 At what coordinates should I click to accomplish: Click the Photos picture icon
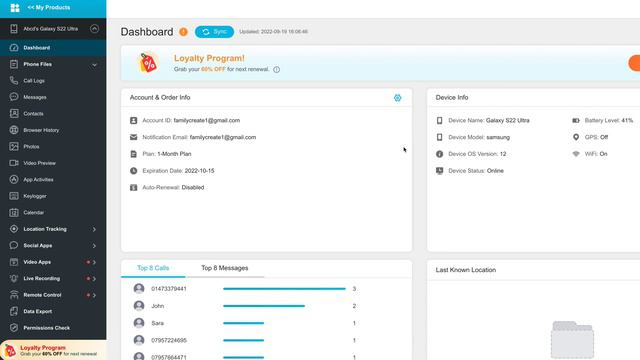pyautogui.click(x=14, y=146)
